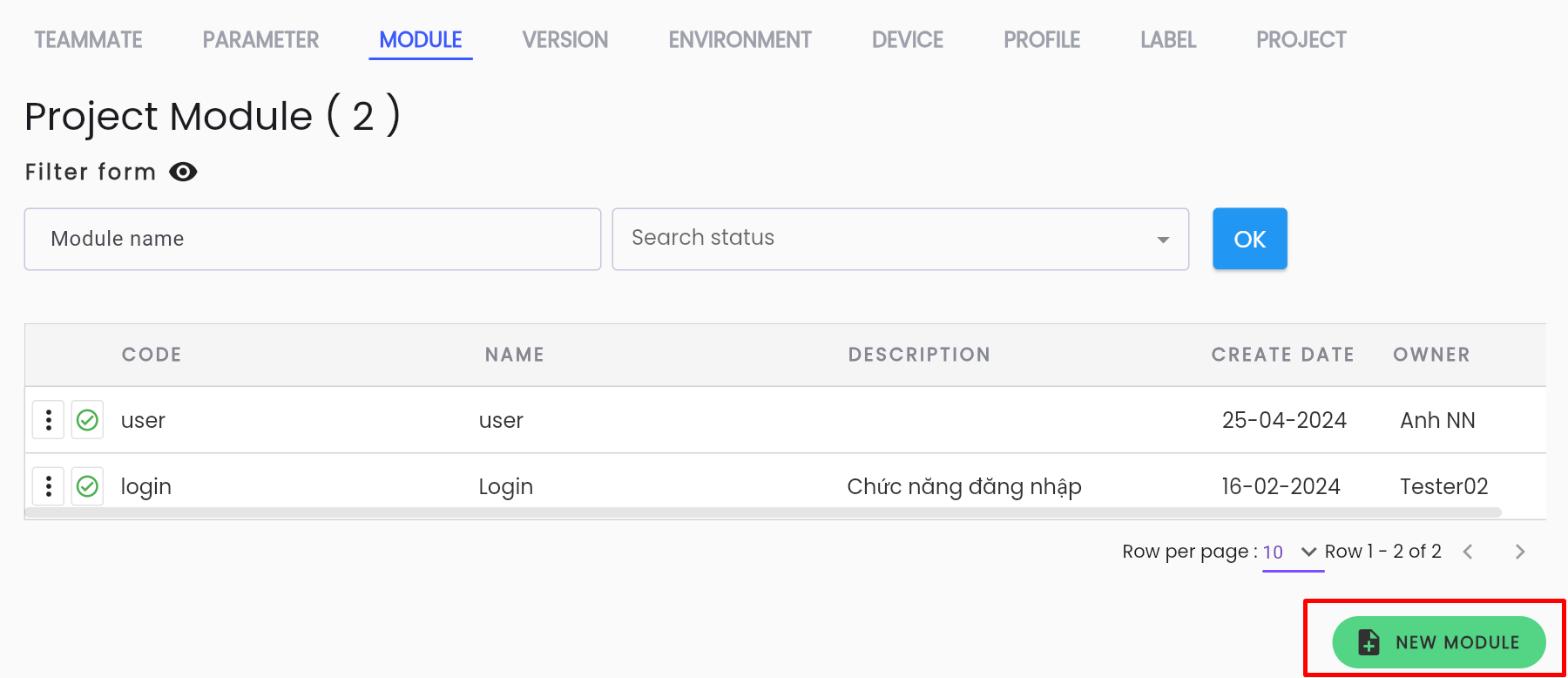
Task: Click the horizontal scrollbar under the table
Action: (x=763, y=512)
